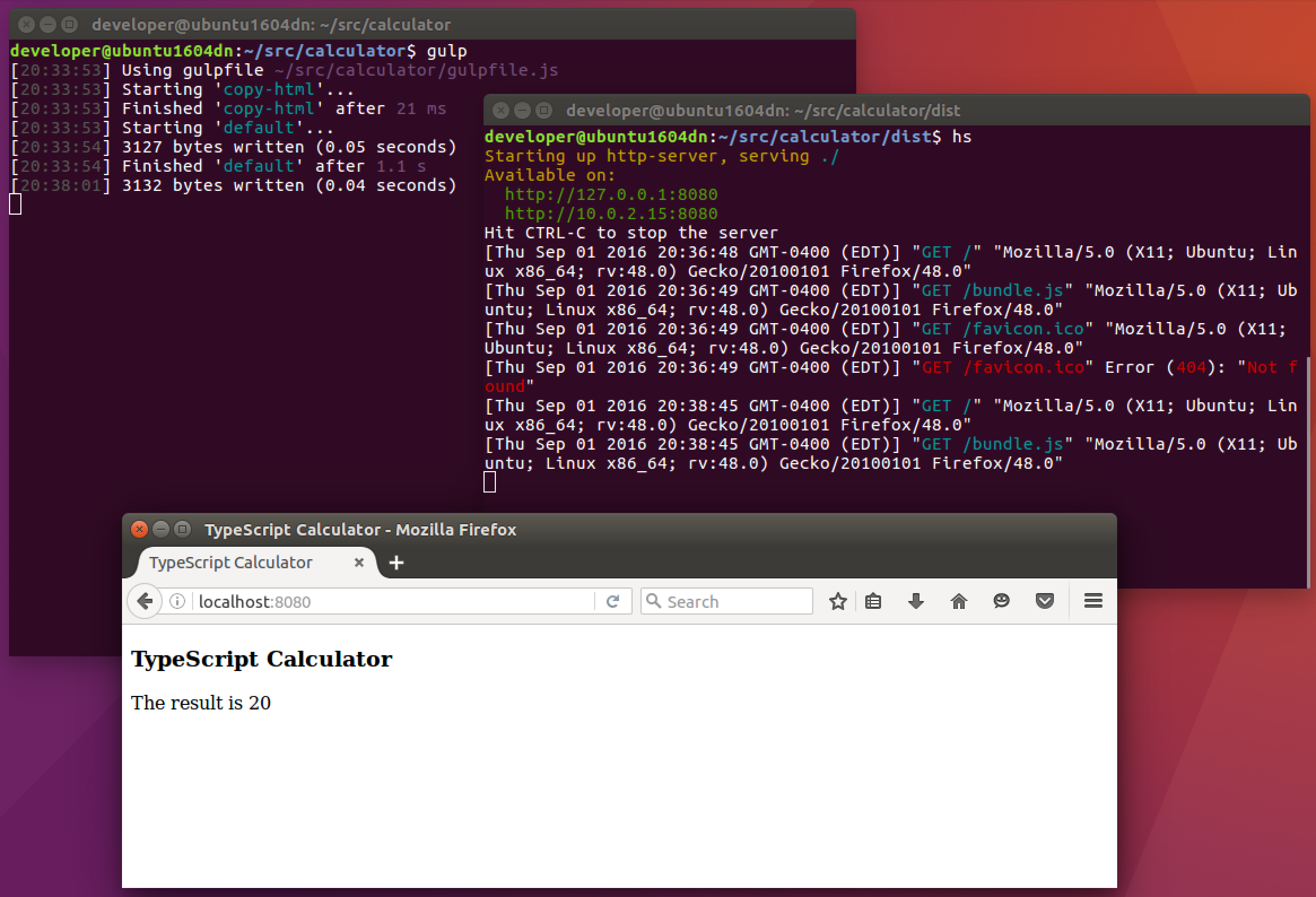Maximize the Firefox window
Image resolution: width=1316 pixels, height=897 pixels.
pos(182,529)
